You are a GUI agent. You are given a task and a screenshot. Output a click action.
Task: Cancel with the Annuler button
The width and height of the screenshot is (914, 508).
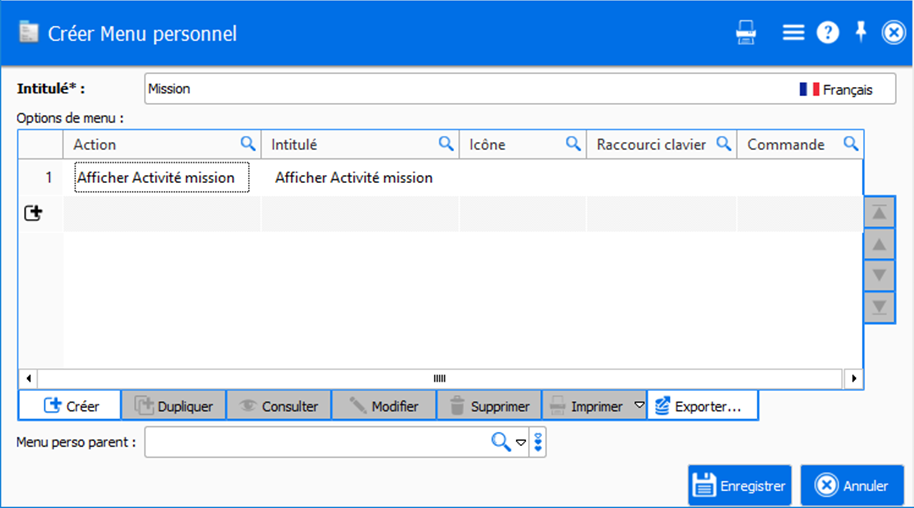tap(852, 486)
